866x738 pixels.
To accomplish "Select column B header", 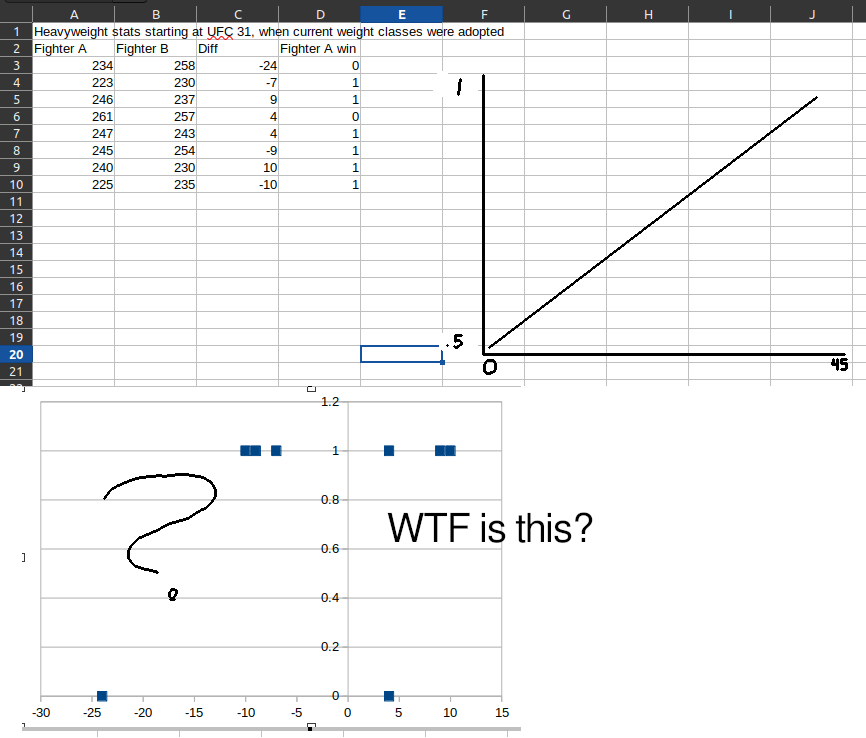I will 155,14.
